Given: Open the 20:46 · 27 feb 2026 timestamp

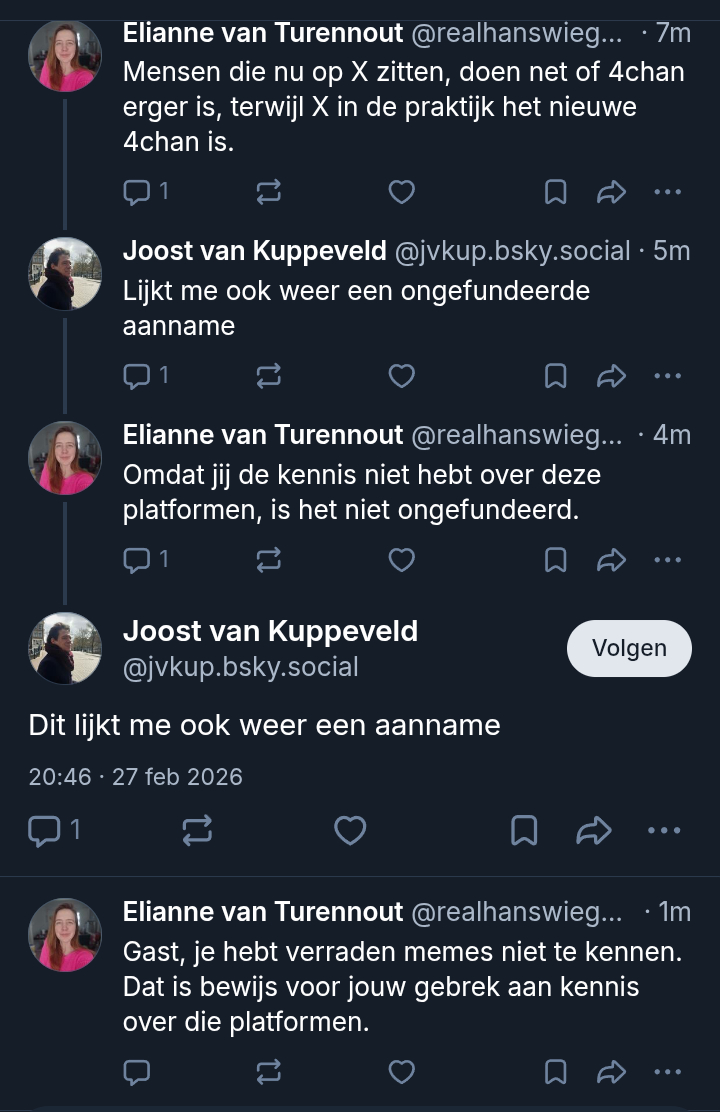Looking at the screenshot, I should (x=135, y=777).
